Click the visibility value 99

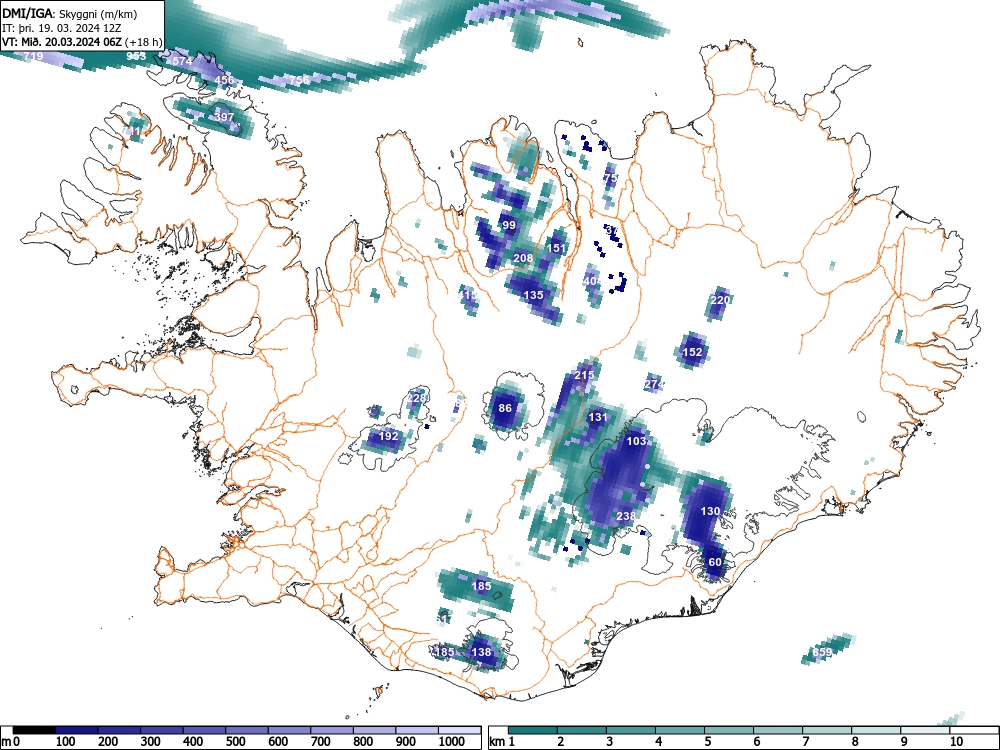[509, 225]
